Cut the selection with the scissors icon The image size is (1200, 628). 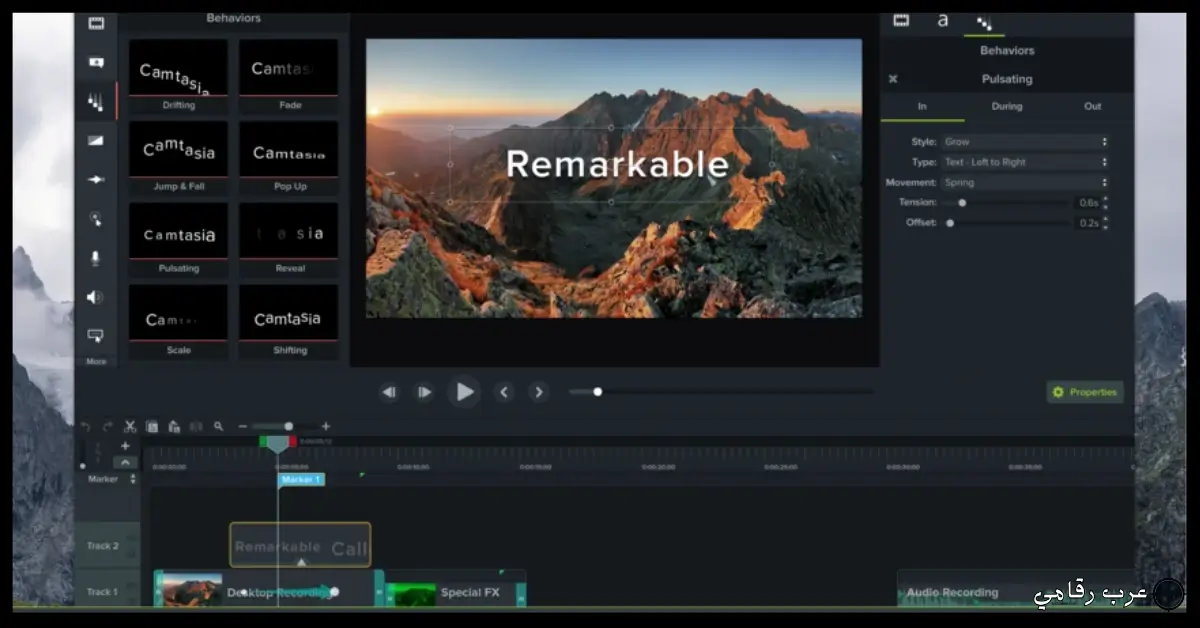click(x=130, y=427)
